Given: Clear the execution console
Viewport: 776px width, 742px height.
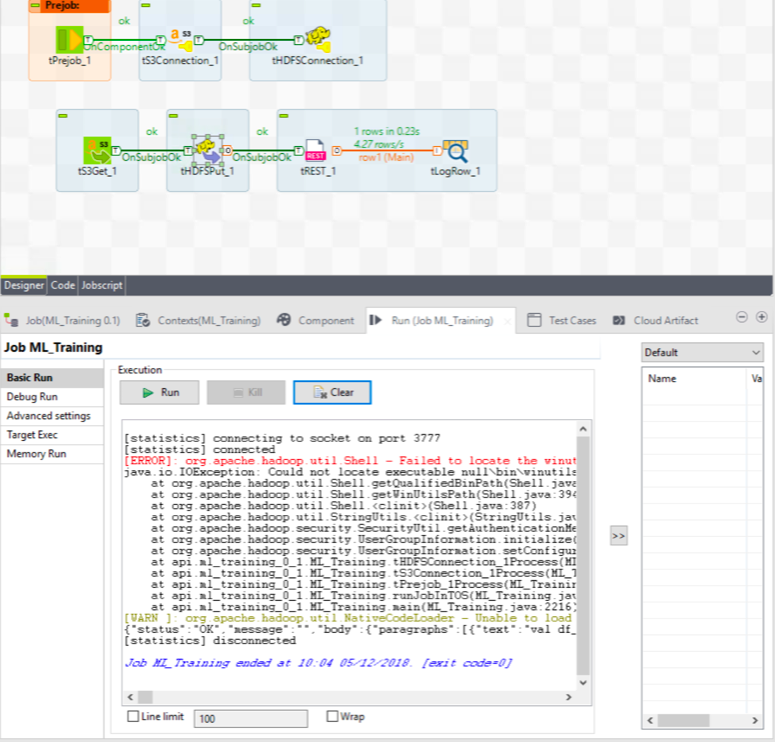Looking at the screenshot, I should pyautogui.click(x=332, y=393).
